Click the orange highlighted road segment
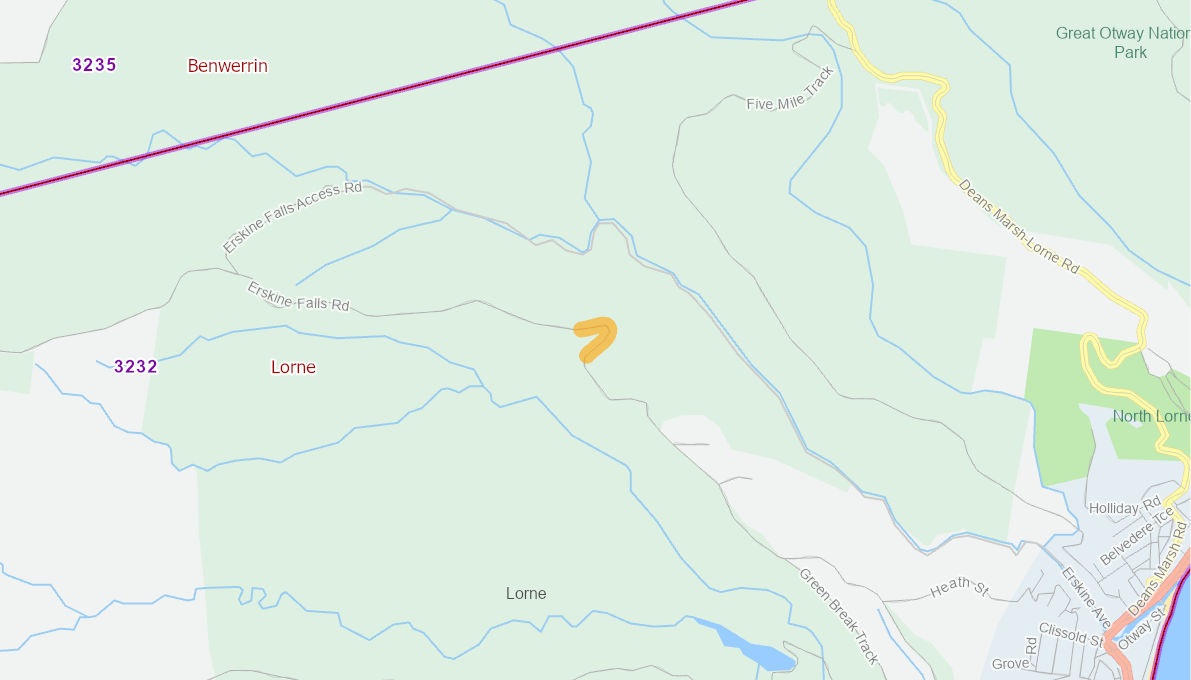 596,339
